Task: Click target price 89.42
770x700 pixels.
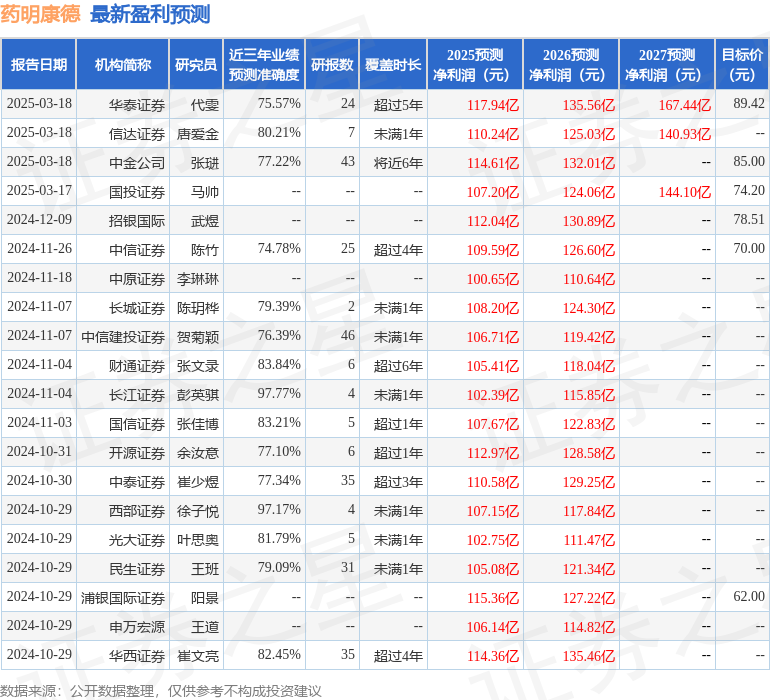Action: tap(749, 103)
